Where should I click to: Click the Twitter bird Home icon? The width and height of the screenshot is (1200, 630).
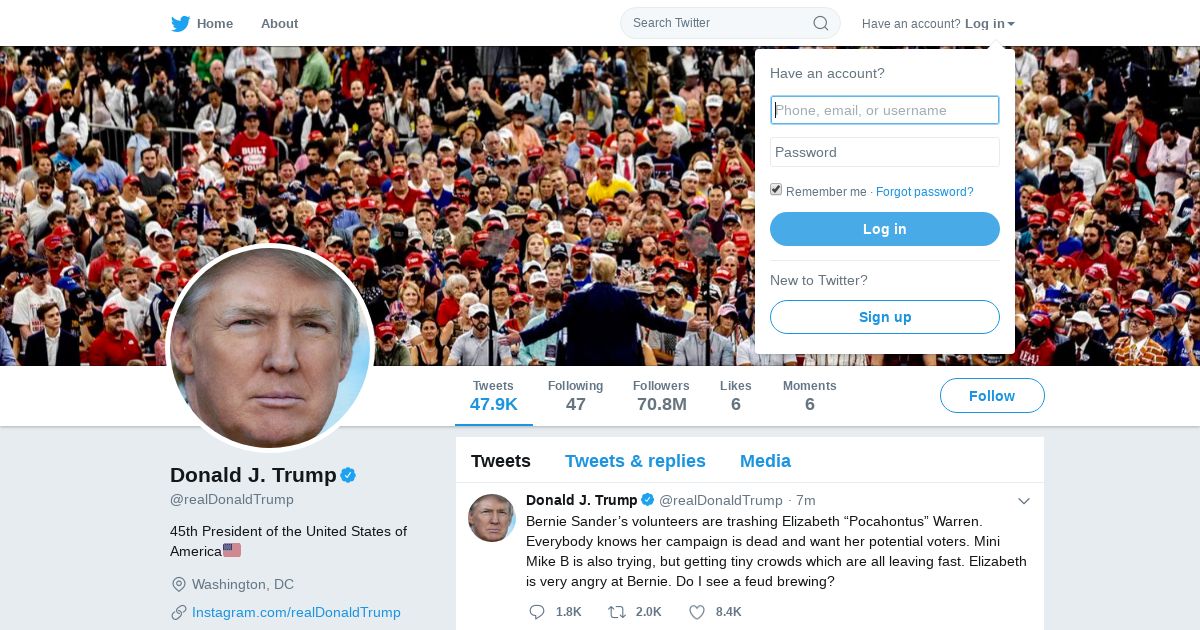tap(180, 23)
